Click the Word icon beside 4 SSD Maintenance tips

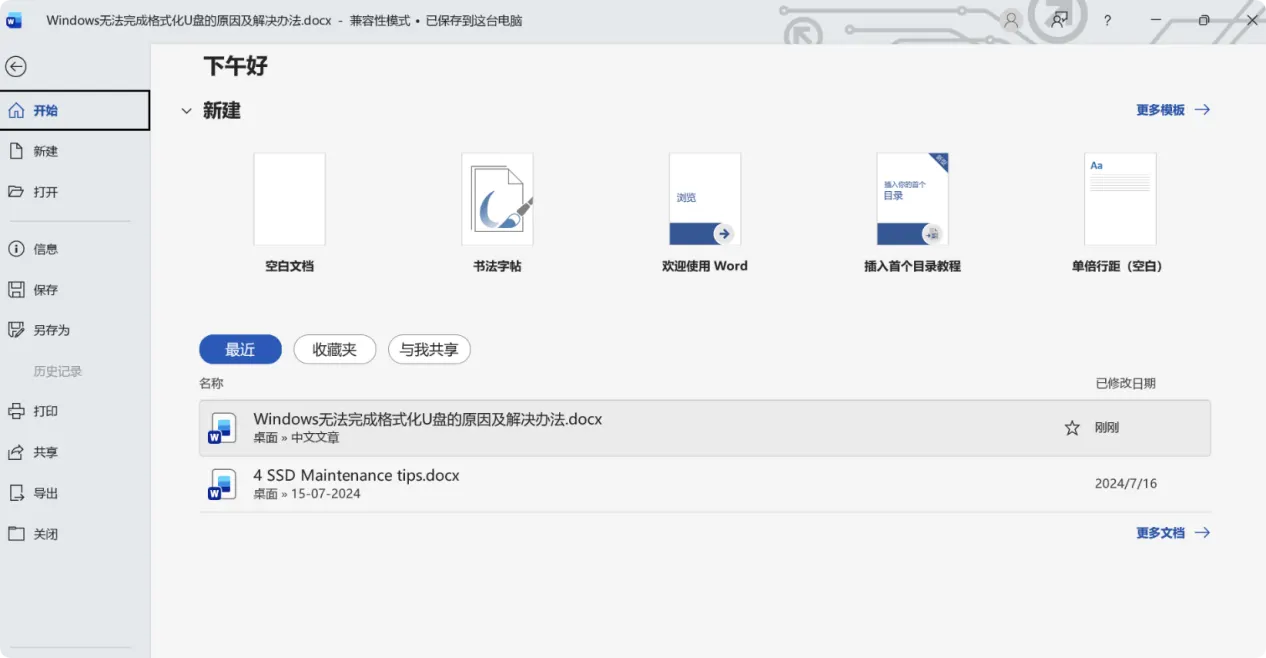[222, 484]
